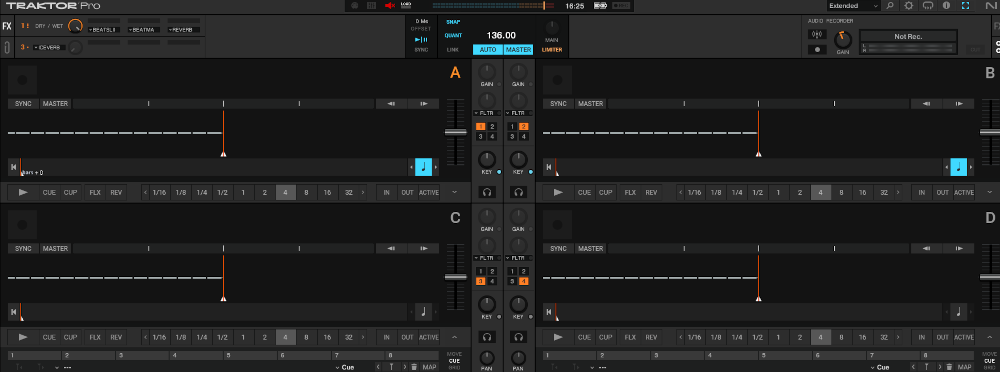The image size is (1000, 372).
Task: Click Deck A tempo bend up arrow
Action: click(x=423, y=103)
